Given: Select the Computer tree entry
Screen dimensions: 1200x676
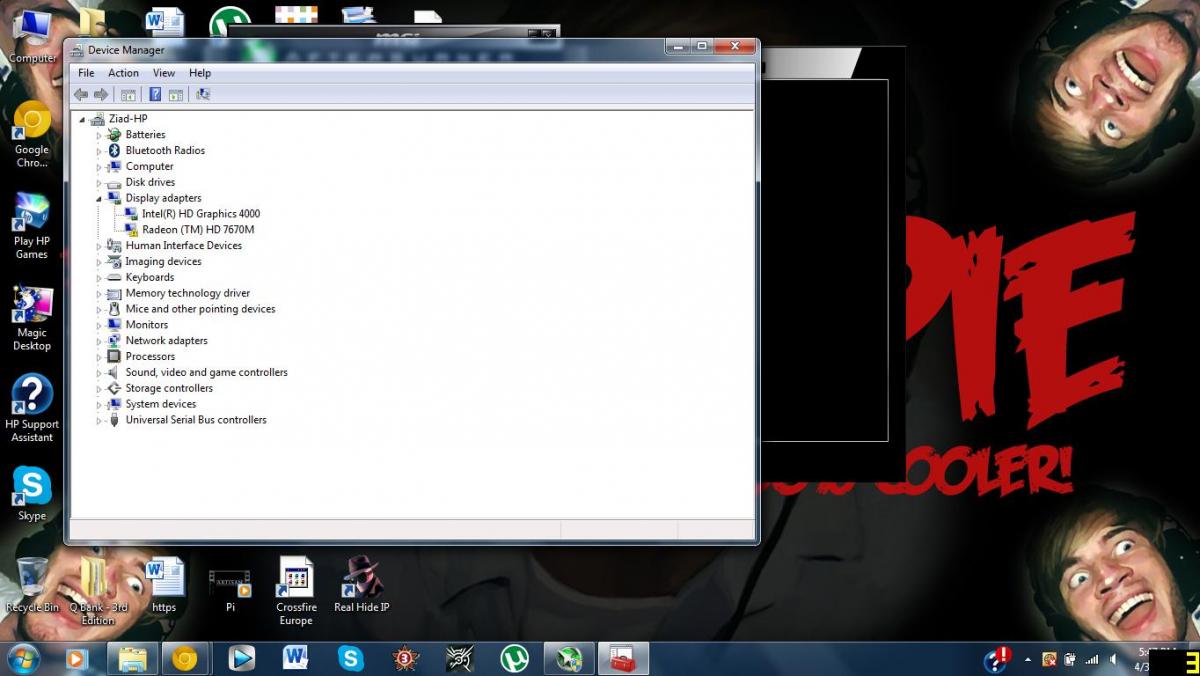Looking at the screenshot, I should coord(149,166).
